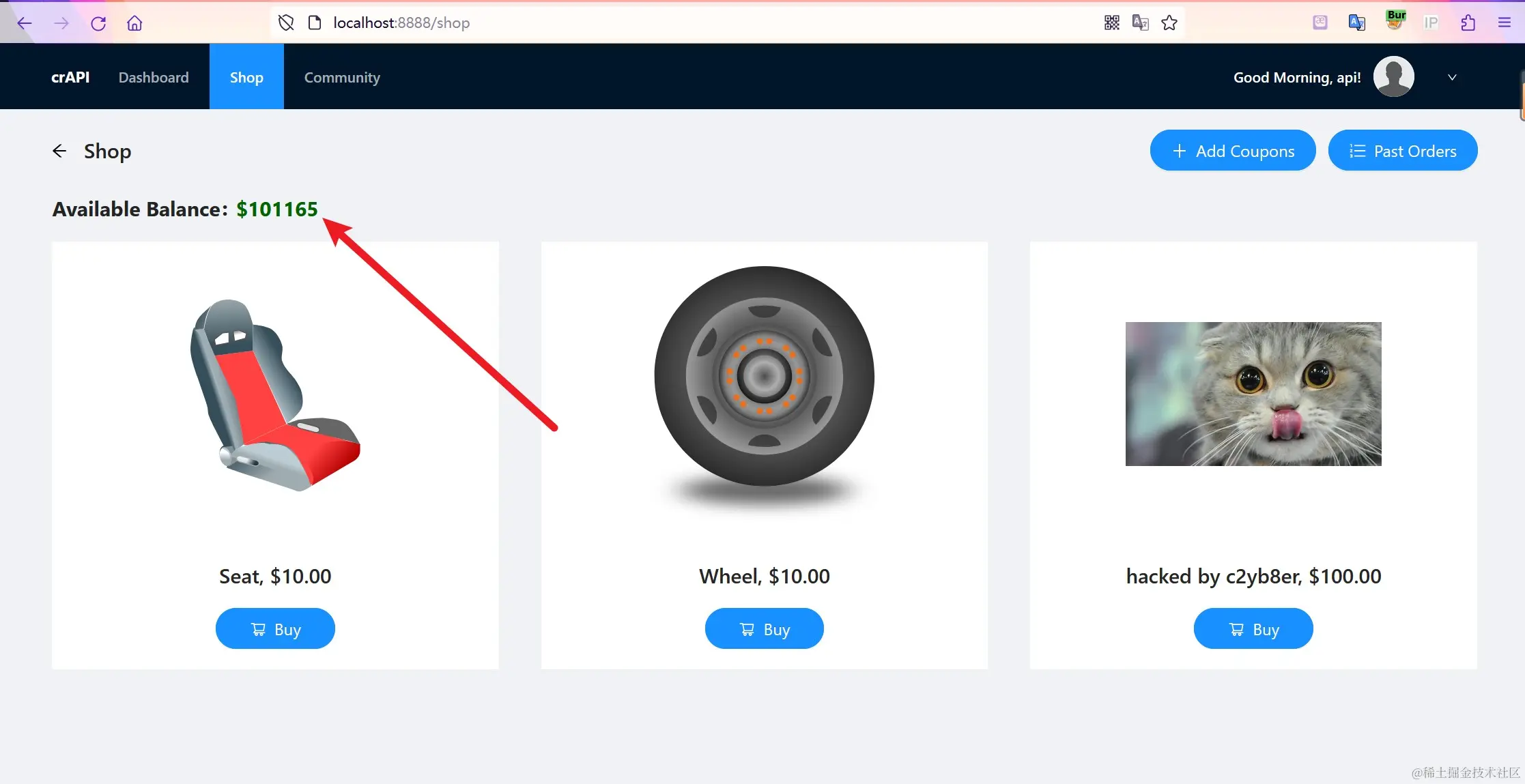Select the Shop nav tab
The image size is (1525, 784).
click(246, 77)
